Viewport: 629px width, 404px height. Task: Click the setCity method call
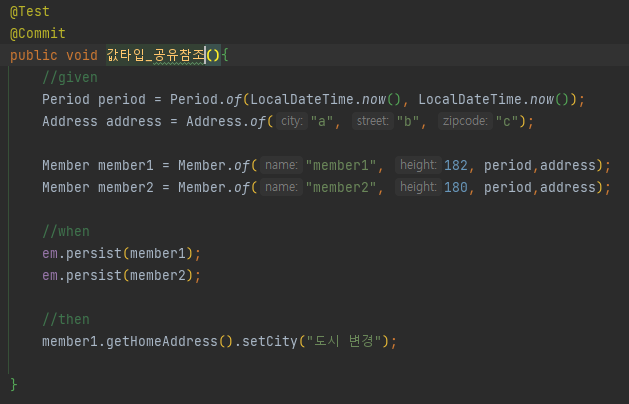[x=270, y=342]
